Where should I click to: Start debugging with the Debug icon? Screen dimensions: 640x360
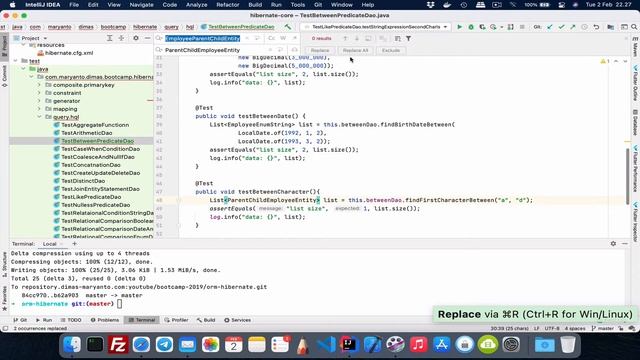point(471,27)
